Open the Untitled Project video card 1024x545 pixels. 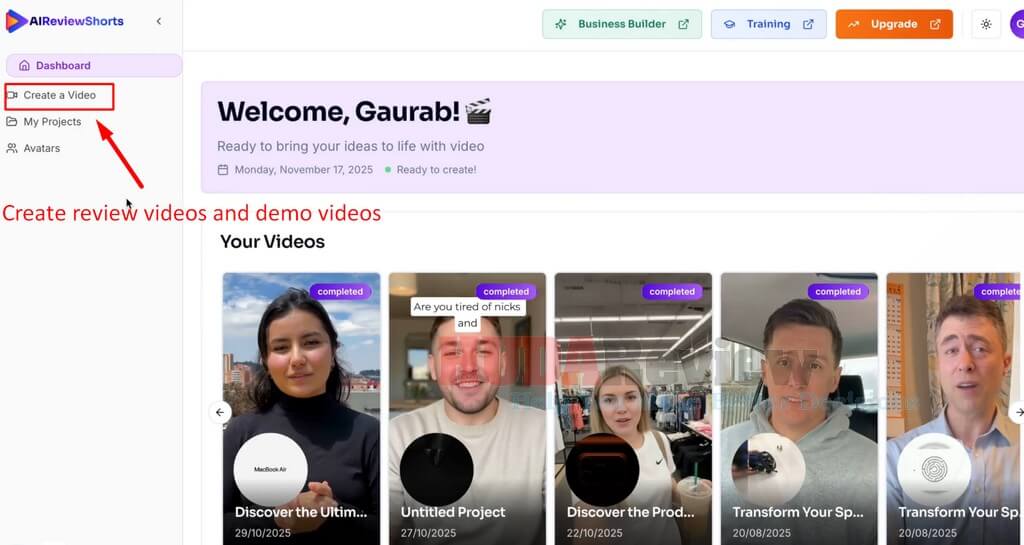[467, 409]
